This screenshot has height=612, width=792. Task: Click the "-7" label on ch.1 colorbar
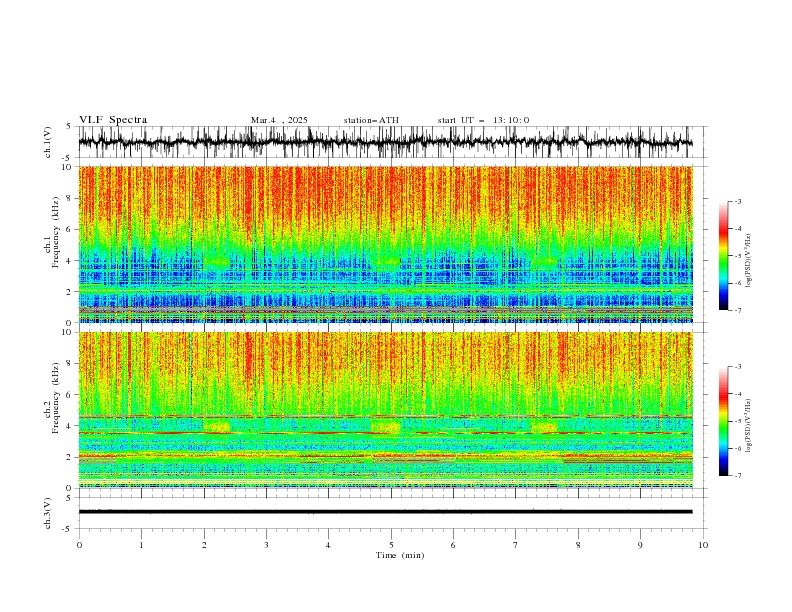(x=738, y=310)
